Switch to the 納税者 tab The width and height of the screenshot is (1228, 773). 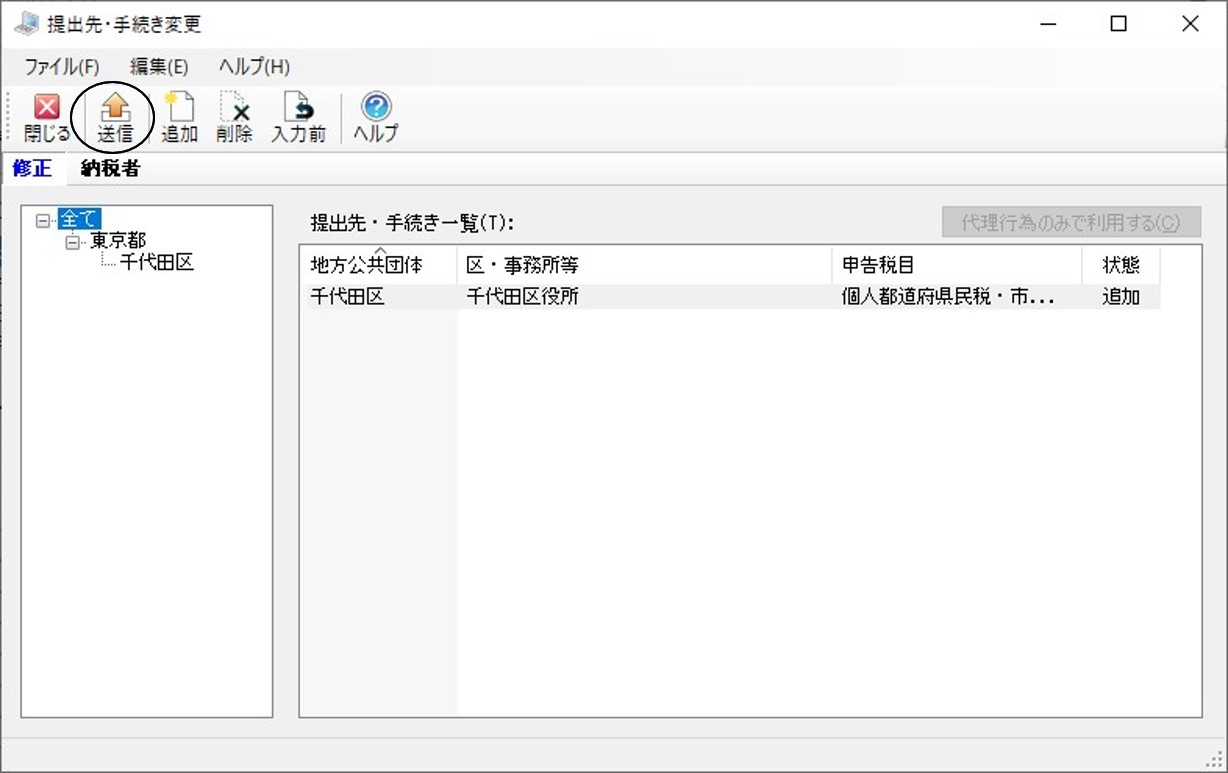point(110,169)
